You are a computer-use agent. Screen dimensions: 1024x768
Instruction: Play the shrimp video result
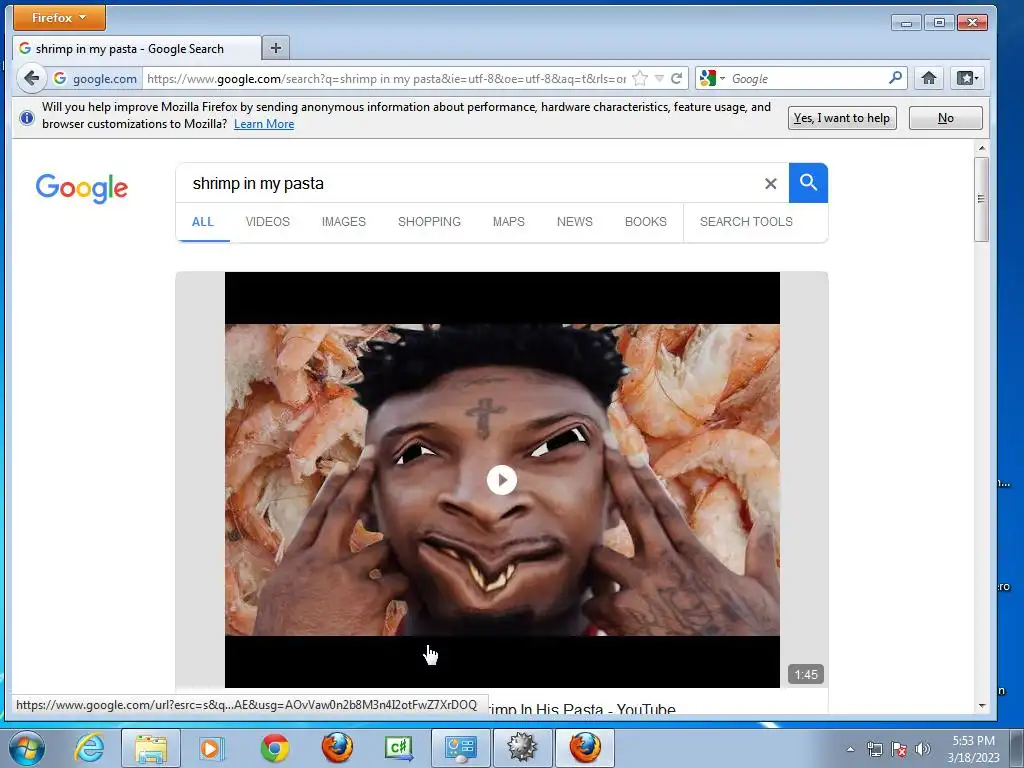pyautogui.click(x=502, y=480)
